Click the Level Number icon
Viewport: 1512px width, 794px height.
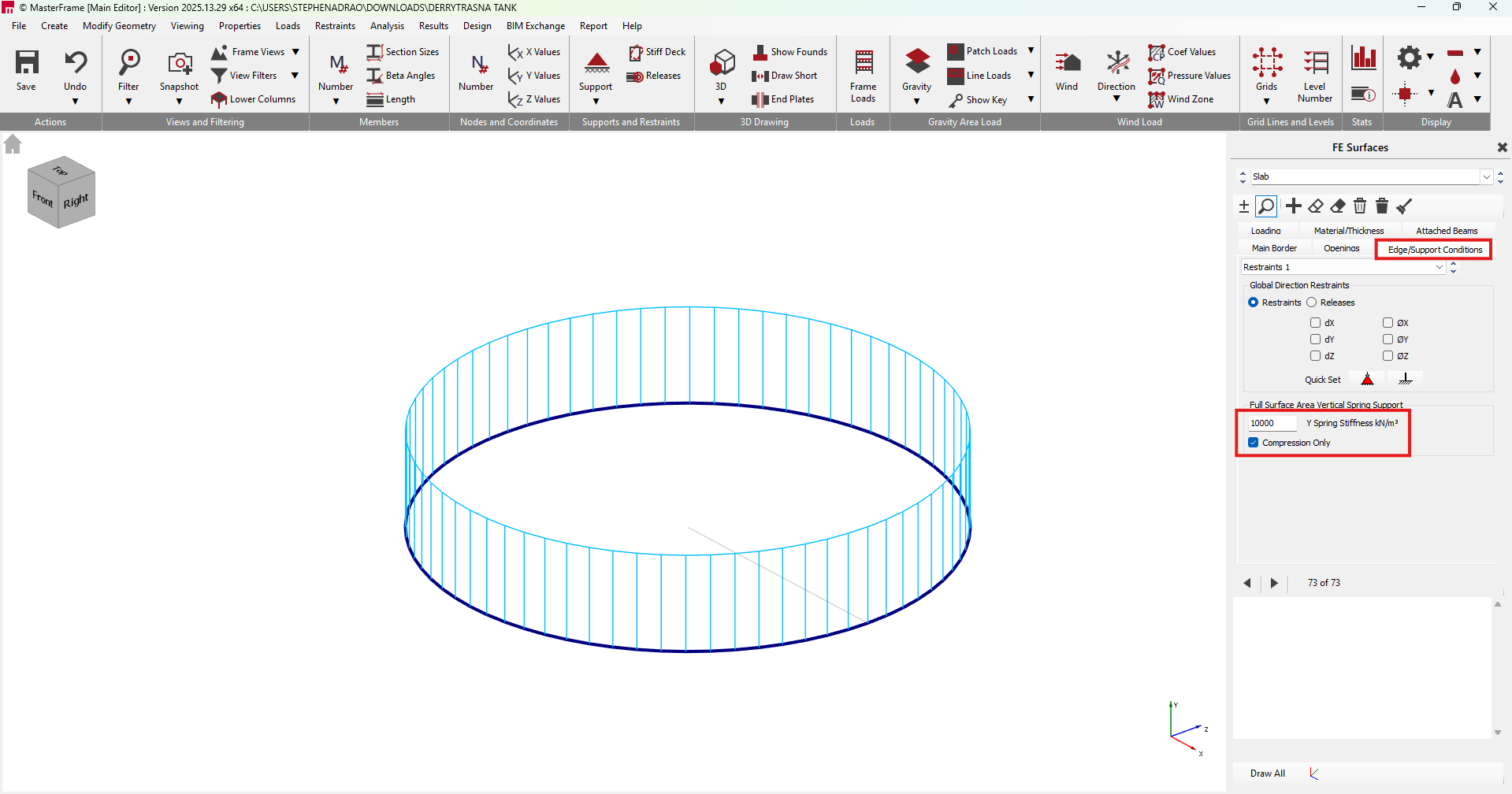click(x=1315, y=63)
